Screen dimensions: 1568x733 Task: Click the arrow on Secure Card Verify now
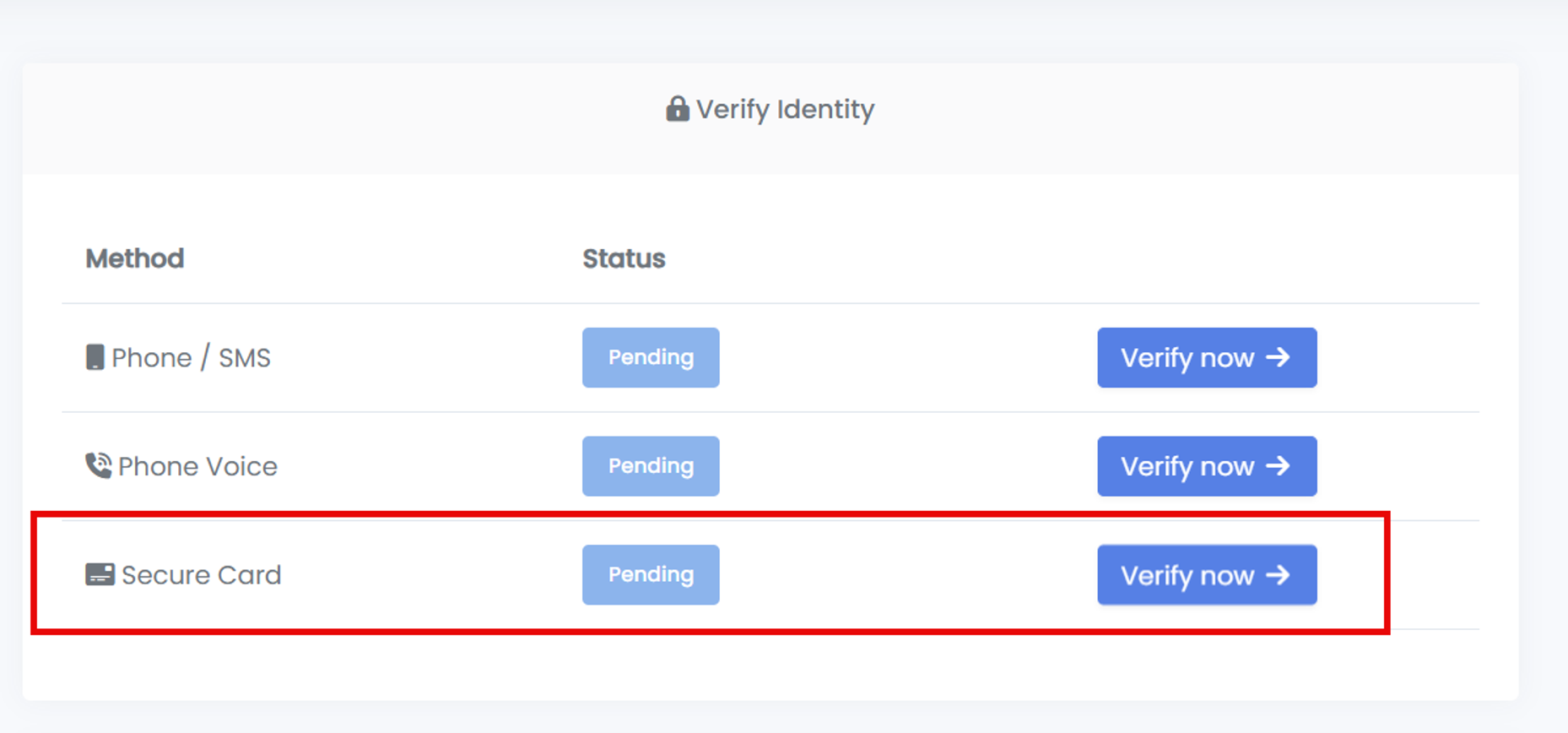[1278, 575]
